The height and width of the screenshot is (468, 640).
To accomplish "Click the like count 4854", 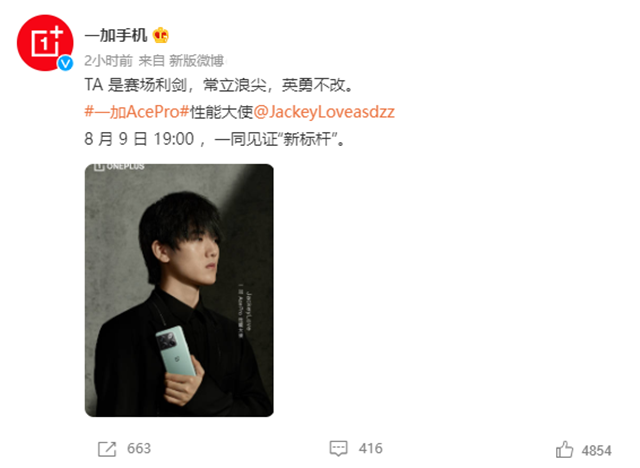I will pos(597,450).
